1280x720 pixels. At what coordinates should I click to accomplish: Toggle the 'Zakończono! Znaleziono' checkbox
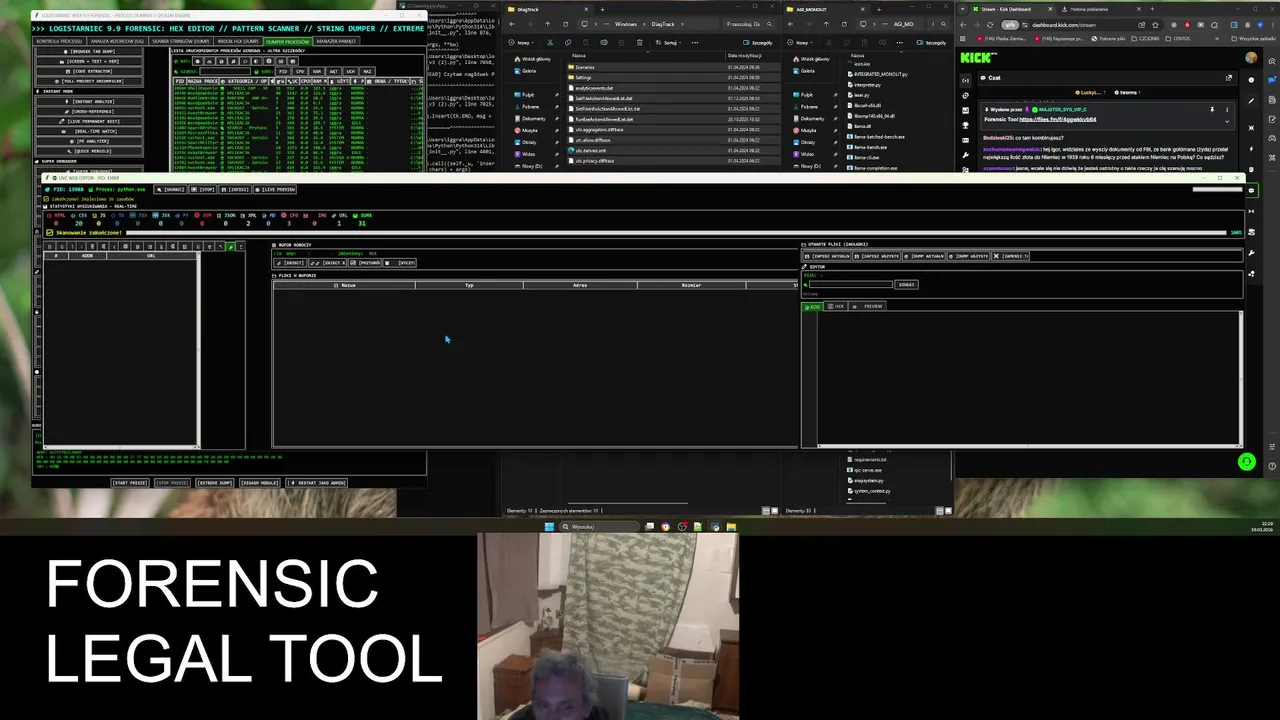coord(46,199)
